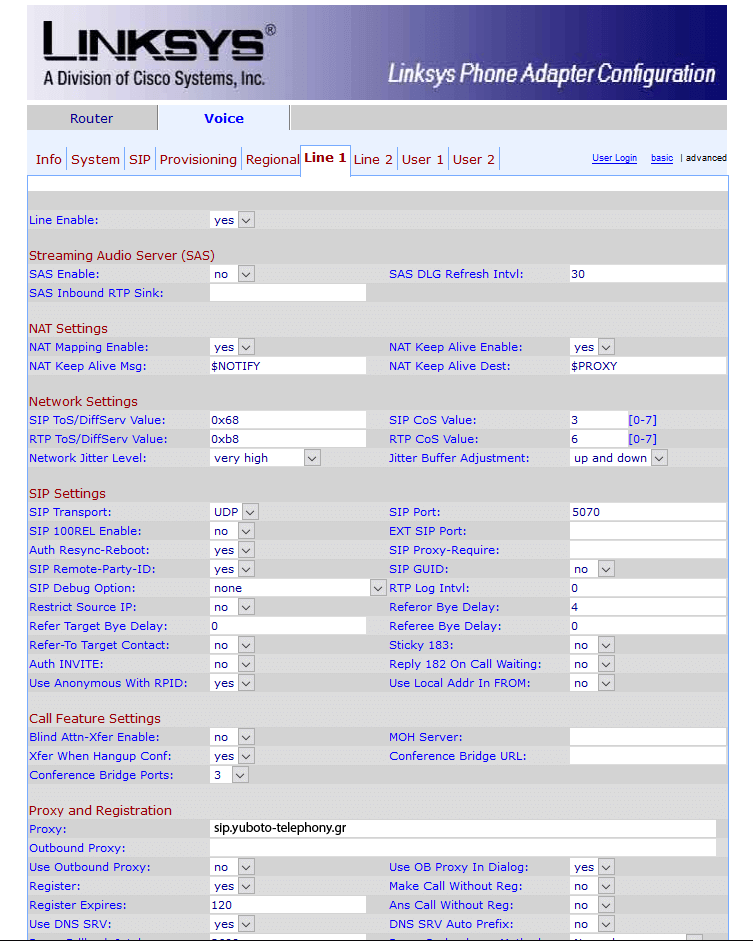Open the Regional settings tab
This screenshot has width=753, height=941.
click(271, 159)
